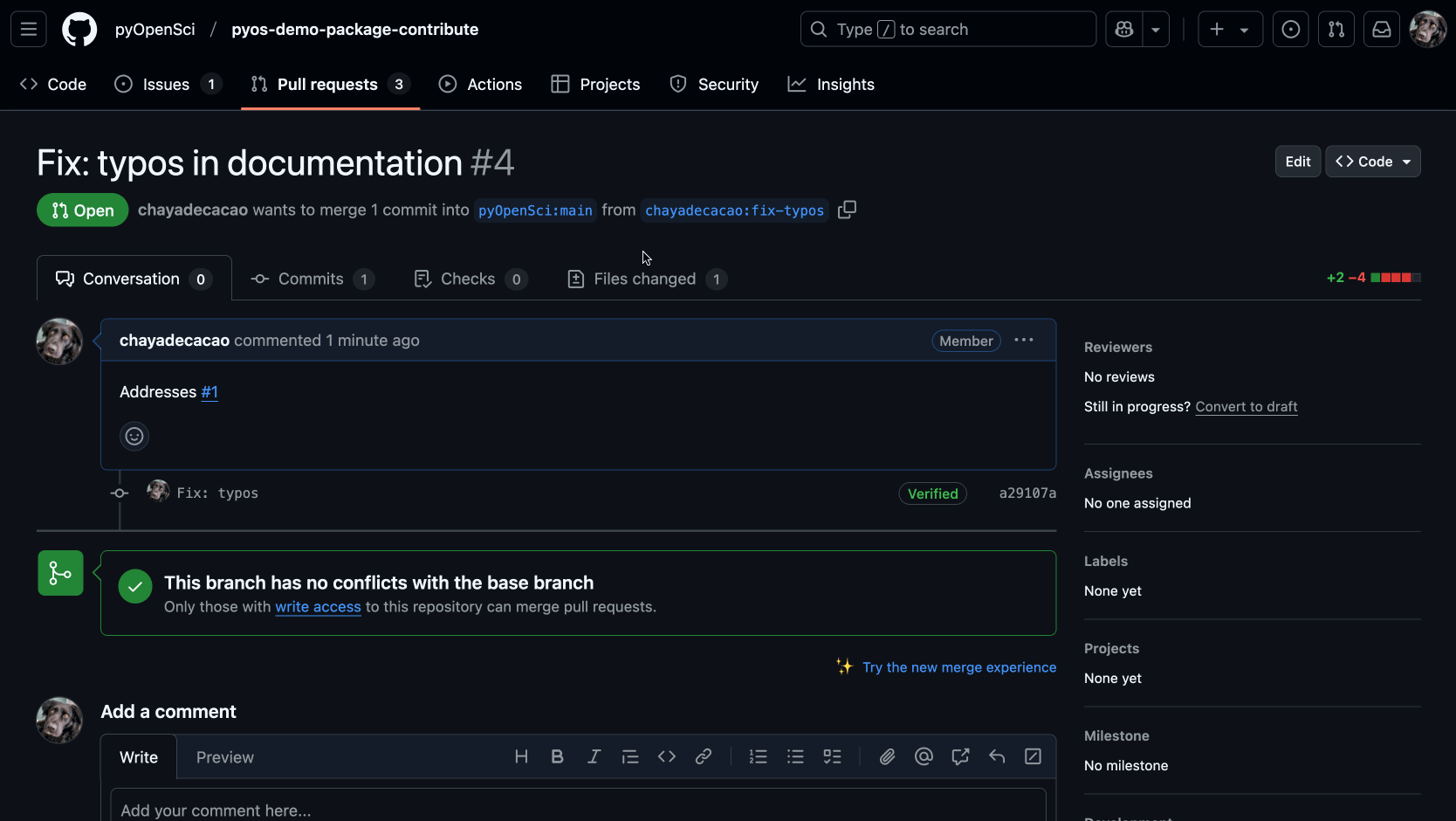
Task: Click the merge status git icon
Action: [x=60, y=573]
